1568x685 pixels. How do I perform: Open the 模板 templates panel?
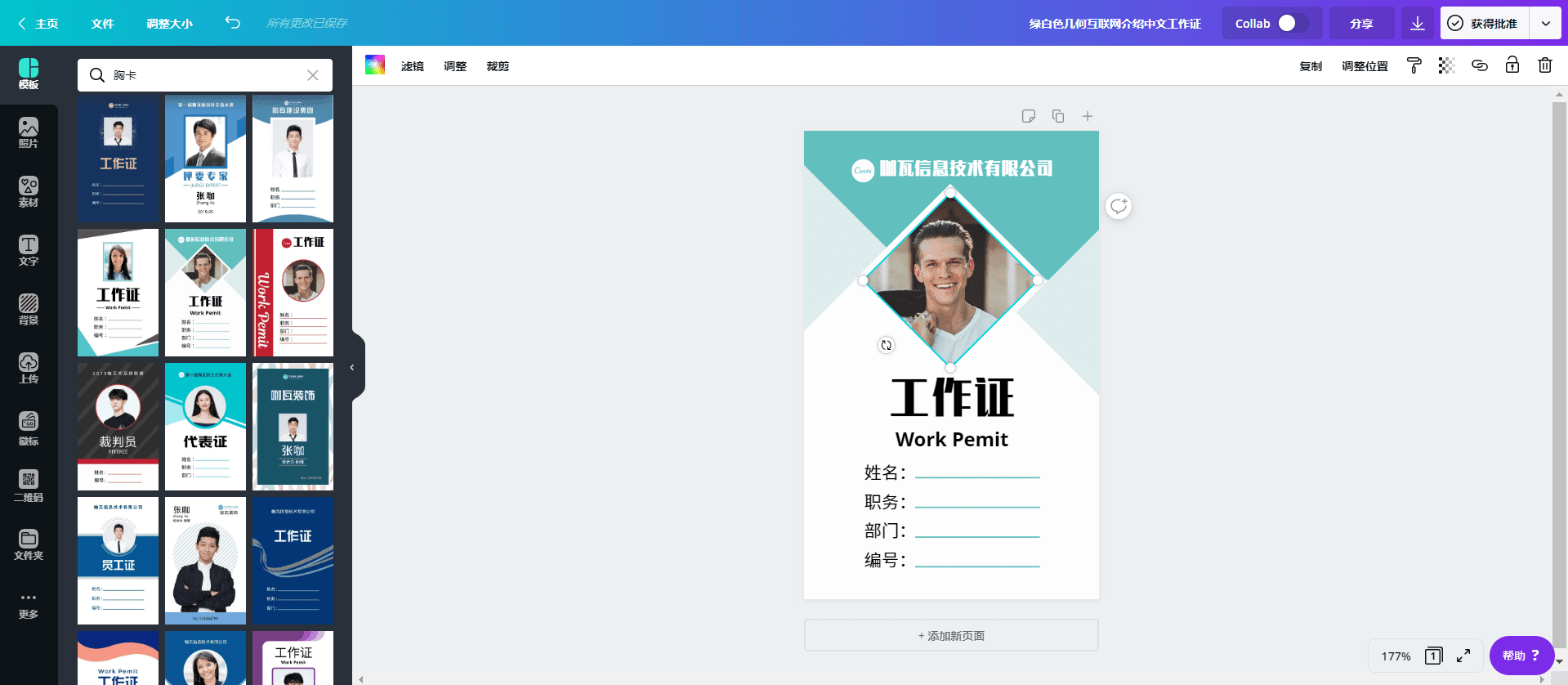pyautogui.click(x=29, y=74)
